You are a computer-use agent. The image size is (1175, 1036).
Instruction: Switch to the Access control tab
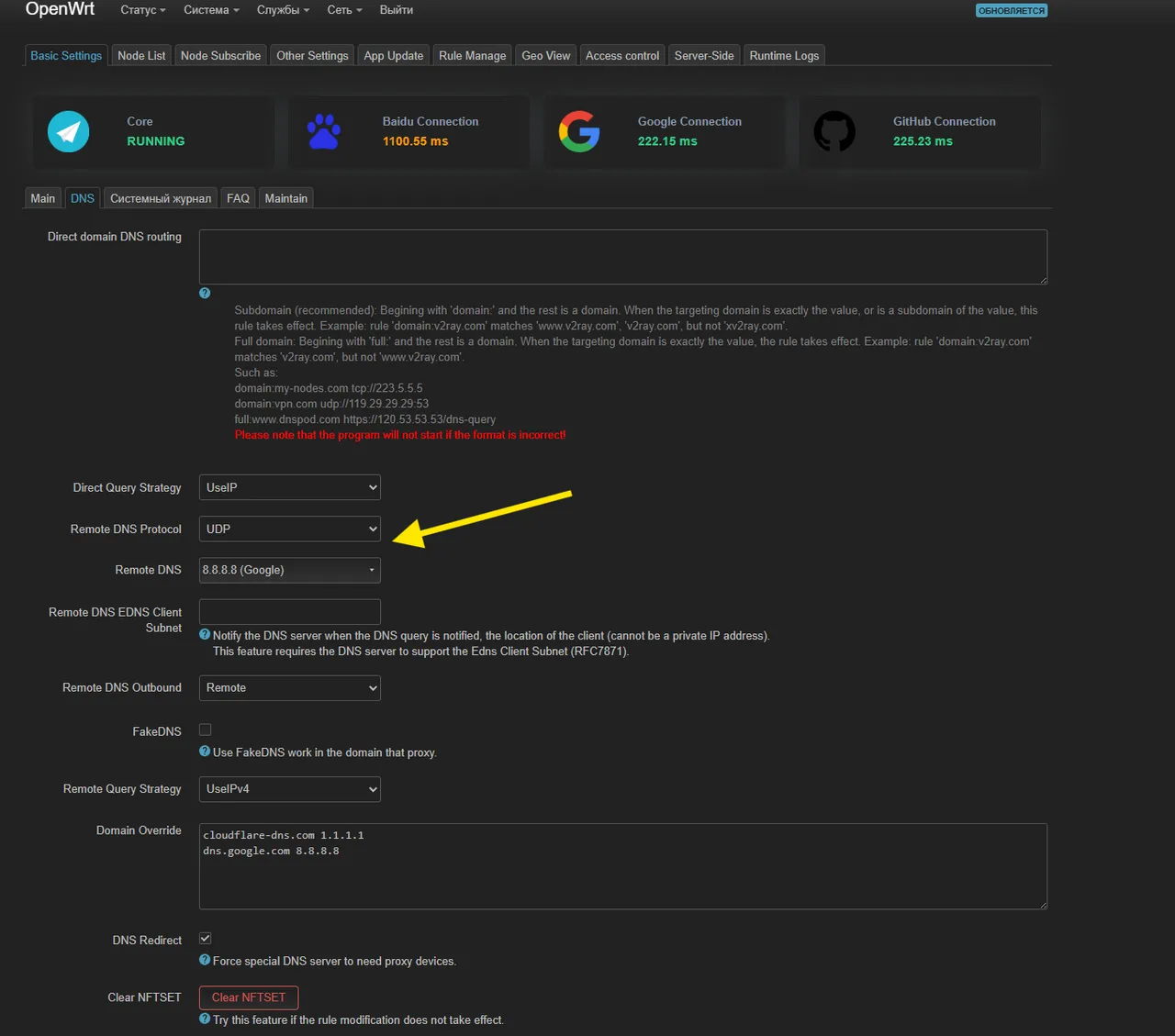pos(622,55)
